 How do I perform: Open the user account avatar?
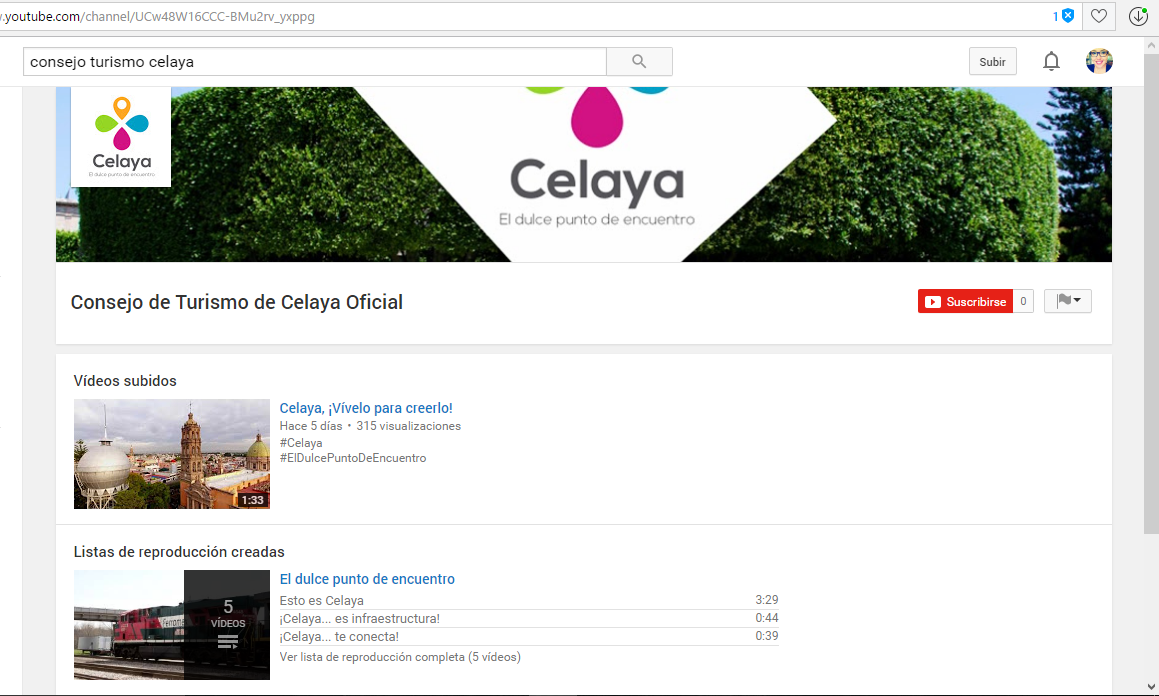1099,61
